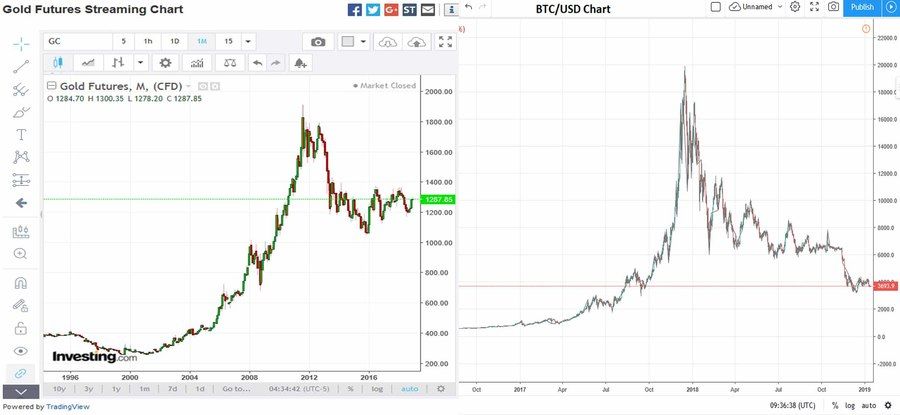Select the Text annotation tool
This screenshot has height=415, width=900.
21,134
